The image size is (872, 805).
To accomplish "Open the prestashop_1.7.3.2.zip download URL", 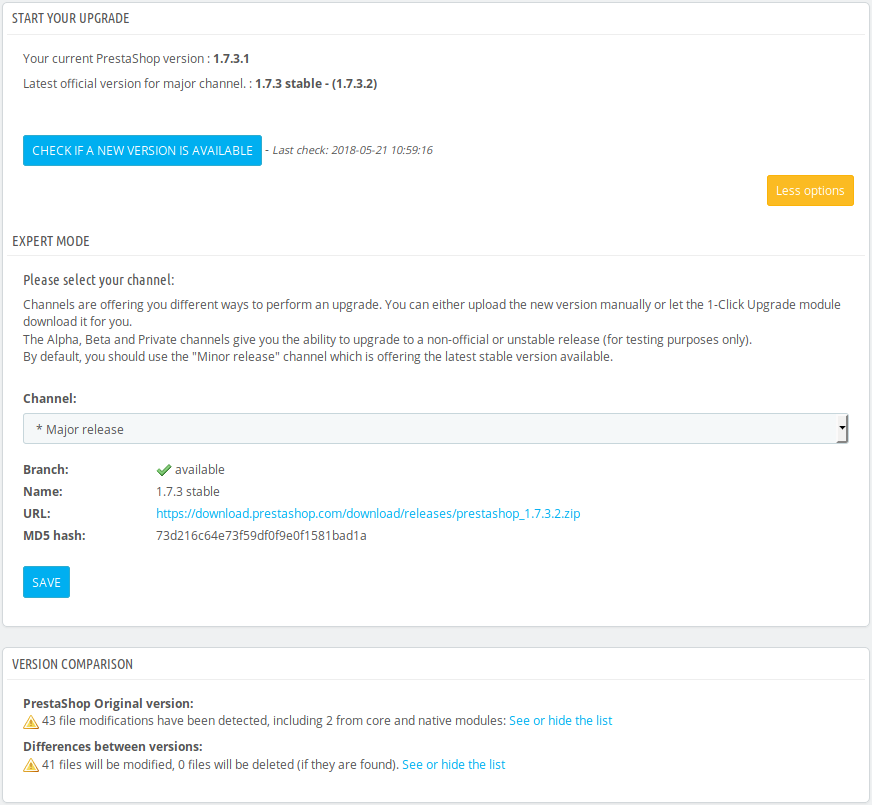I will point(368,514).
